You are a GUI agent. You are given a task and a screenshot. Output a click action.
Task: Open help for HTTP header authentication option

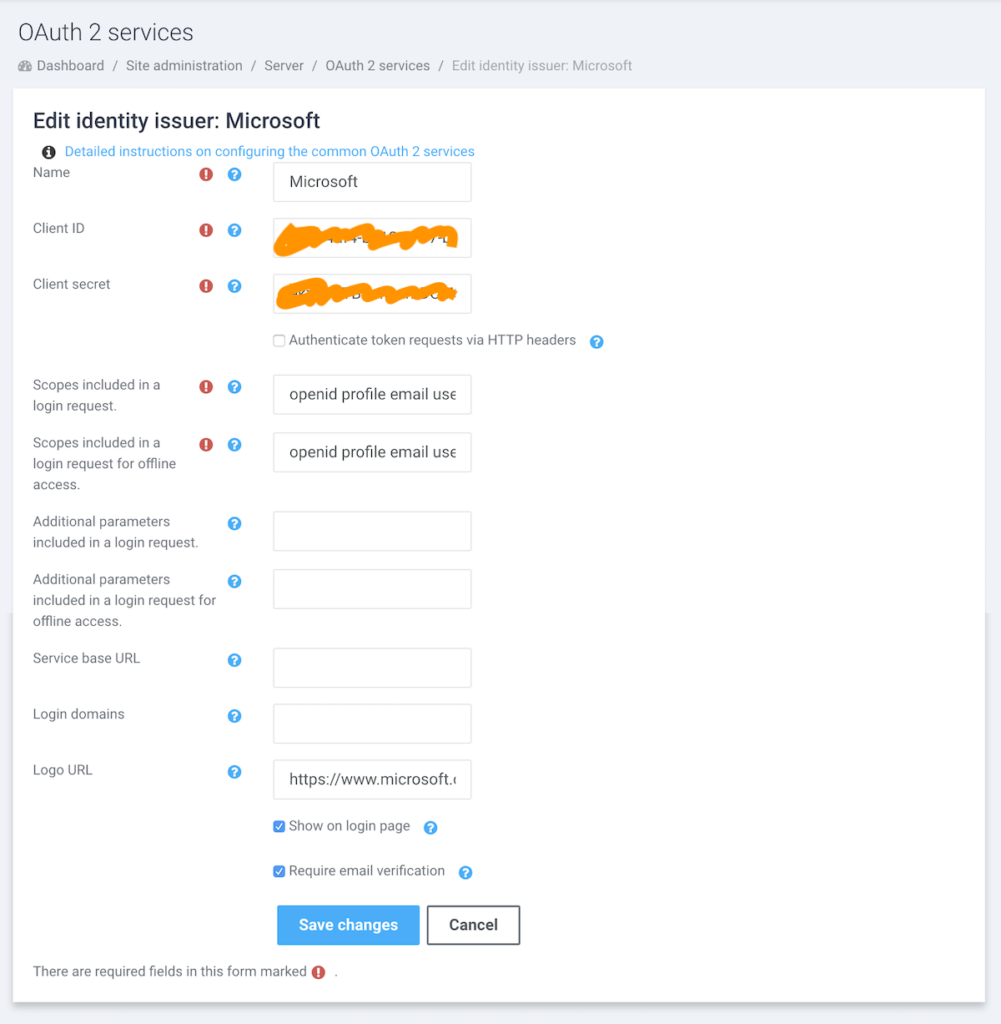point(596,341)
